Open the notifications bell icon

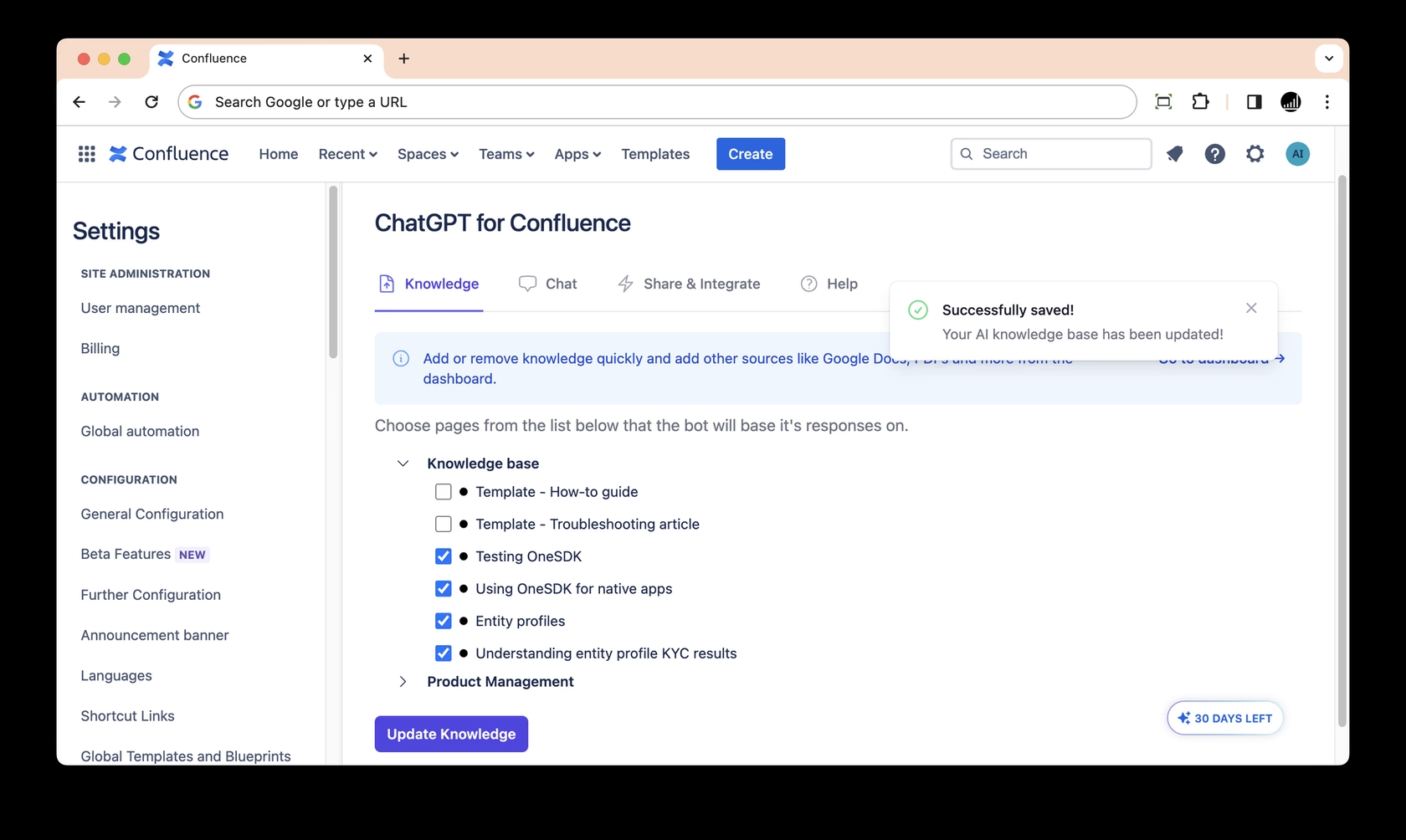click(x=1174, y=154)
